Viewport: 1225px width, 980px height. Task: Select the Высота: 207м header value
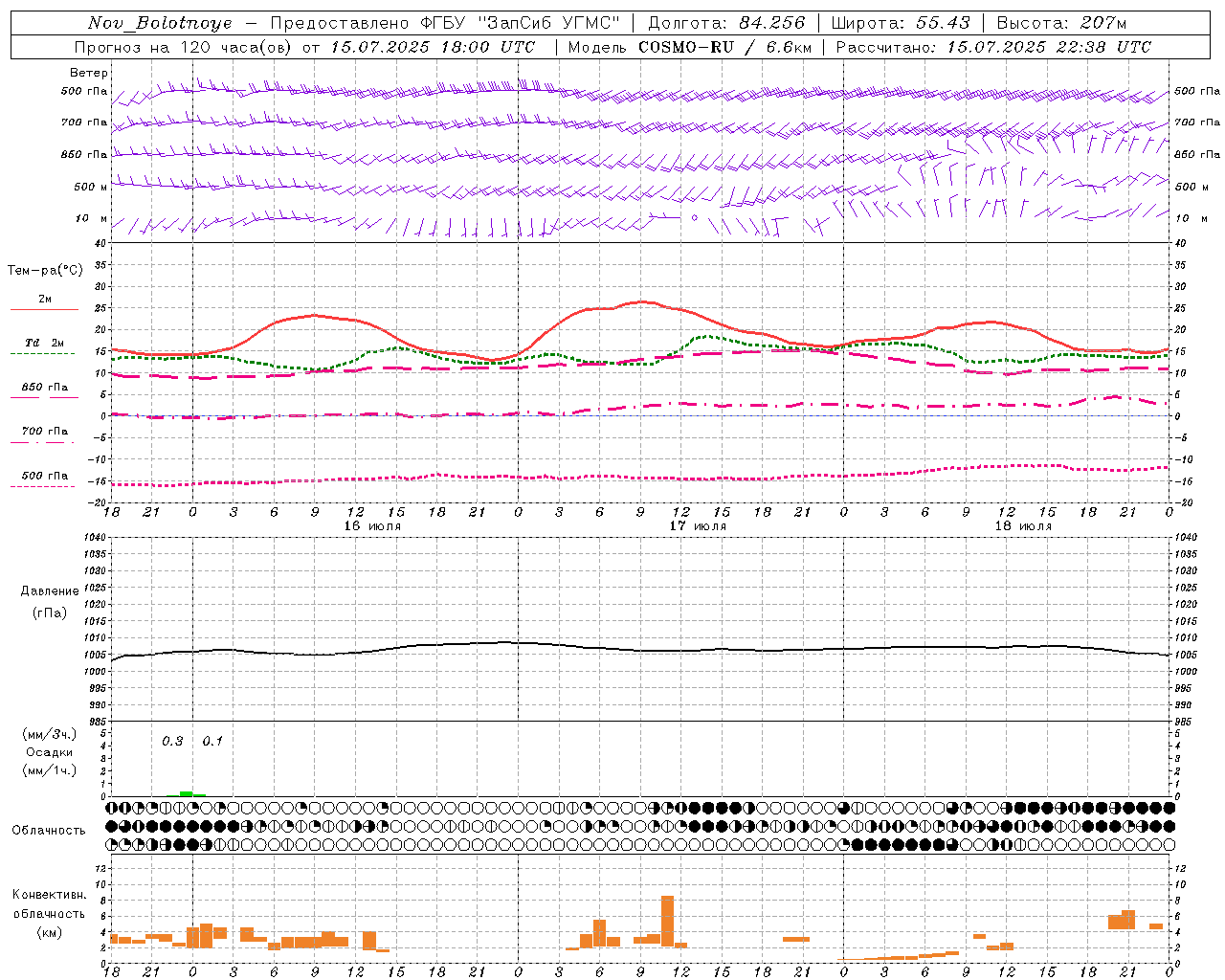[x=1061, y=23]
